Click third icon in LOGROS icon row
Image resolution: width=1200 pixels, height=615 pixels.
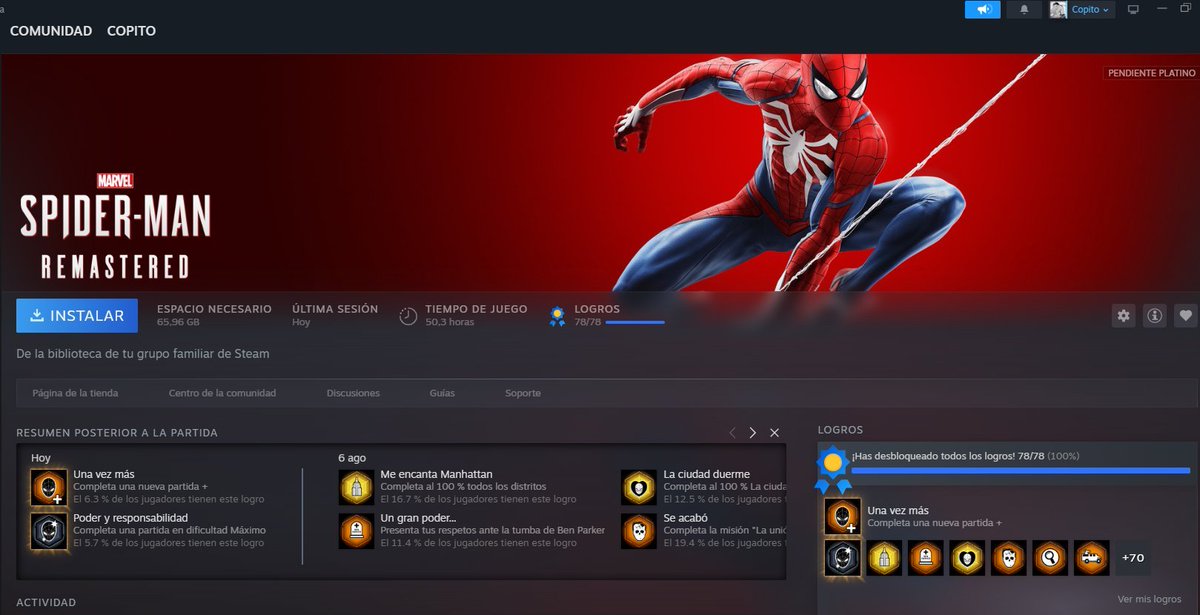pyautogui.click(x=926, y=558)
